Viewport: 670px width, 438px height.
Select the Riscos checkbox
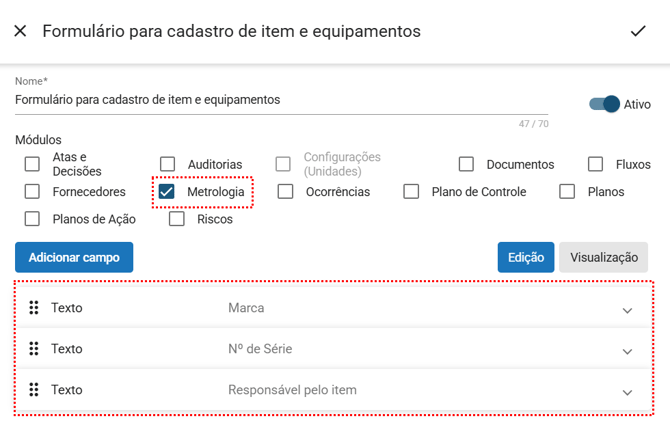[177, 219]
